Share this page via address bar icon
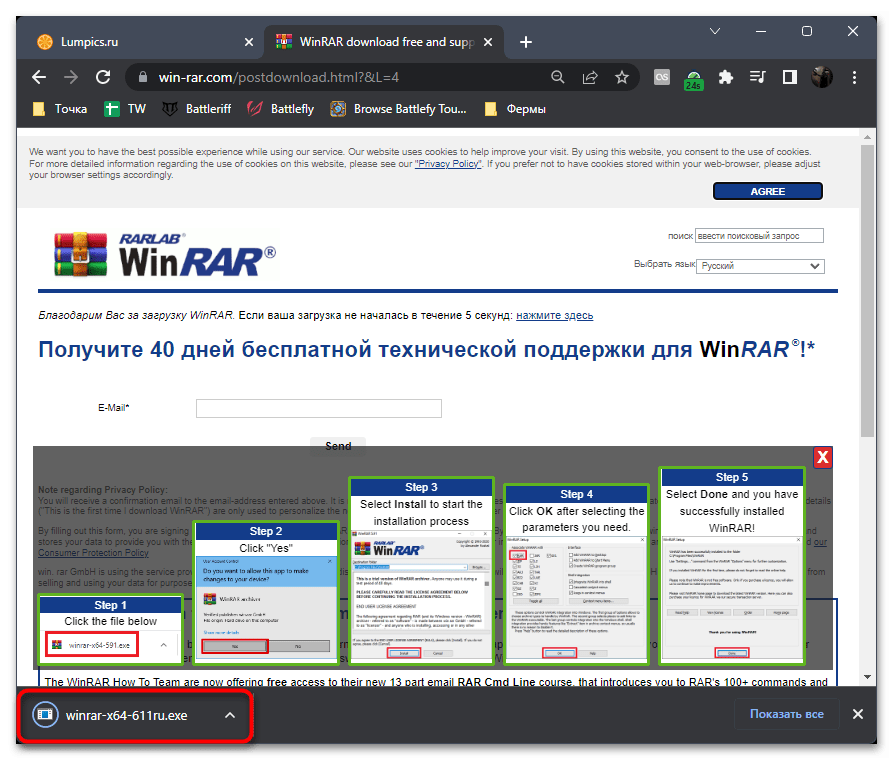The height and width of the screenshot is (760, 893). pos(590,77)
